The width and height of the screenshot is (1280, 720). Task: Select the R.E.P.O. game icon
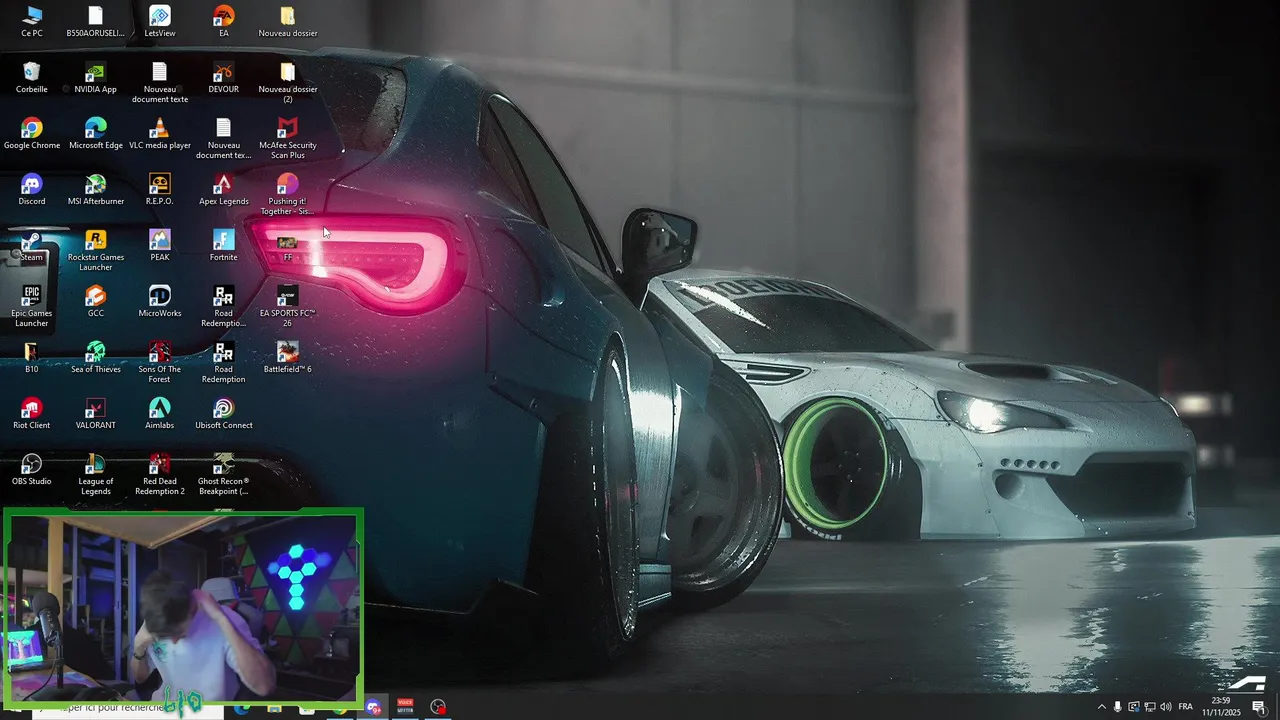tap(160, 190)
